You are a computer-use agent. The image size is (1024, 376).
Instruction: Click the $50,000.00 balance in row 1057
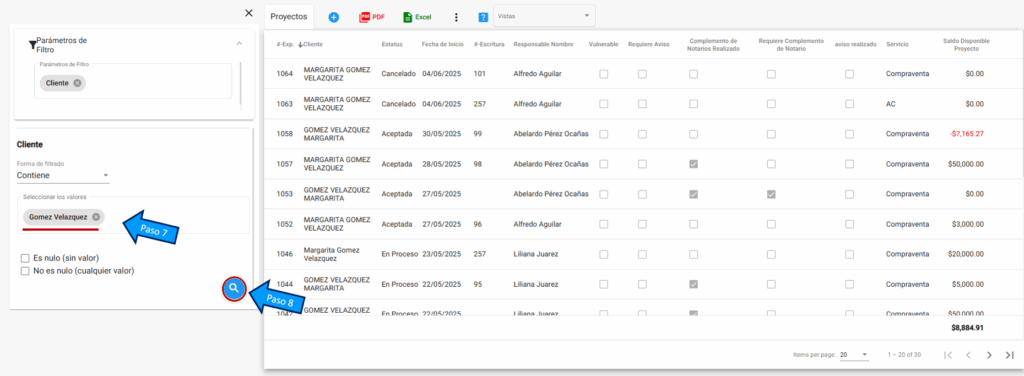tap(966, 164)
